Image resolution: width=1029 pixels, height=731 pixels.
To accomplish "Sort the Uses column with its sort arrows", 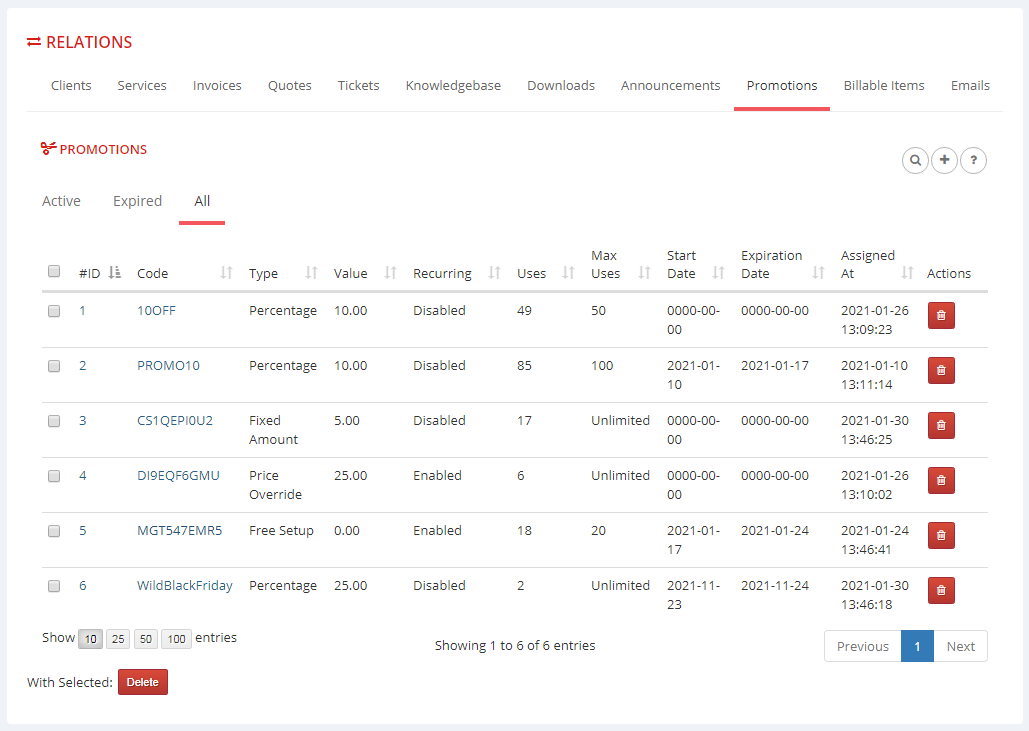I will pos(567,273).
